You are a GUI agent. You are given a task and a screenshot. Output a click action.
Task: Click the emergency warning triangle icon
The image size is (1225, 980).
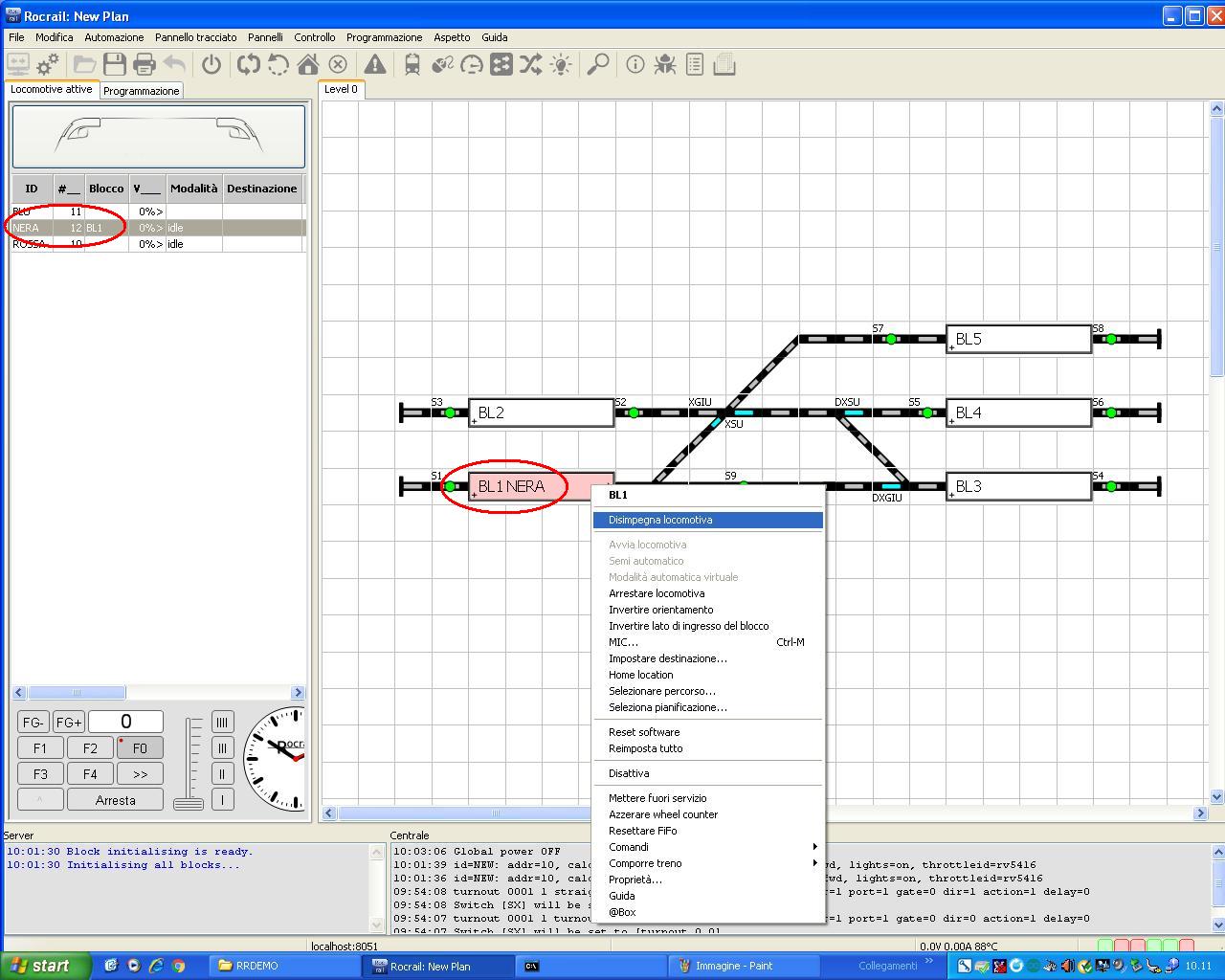point(375,64)
